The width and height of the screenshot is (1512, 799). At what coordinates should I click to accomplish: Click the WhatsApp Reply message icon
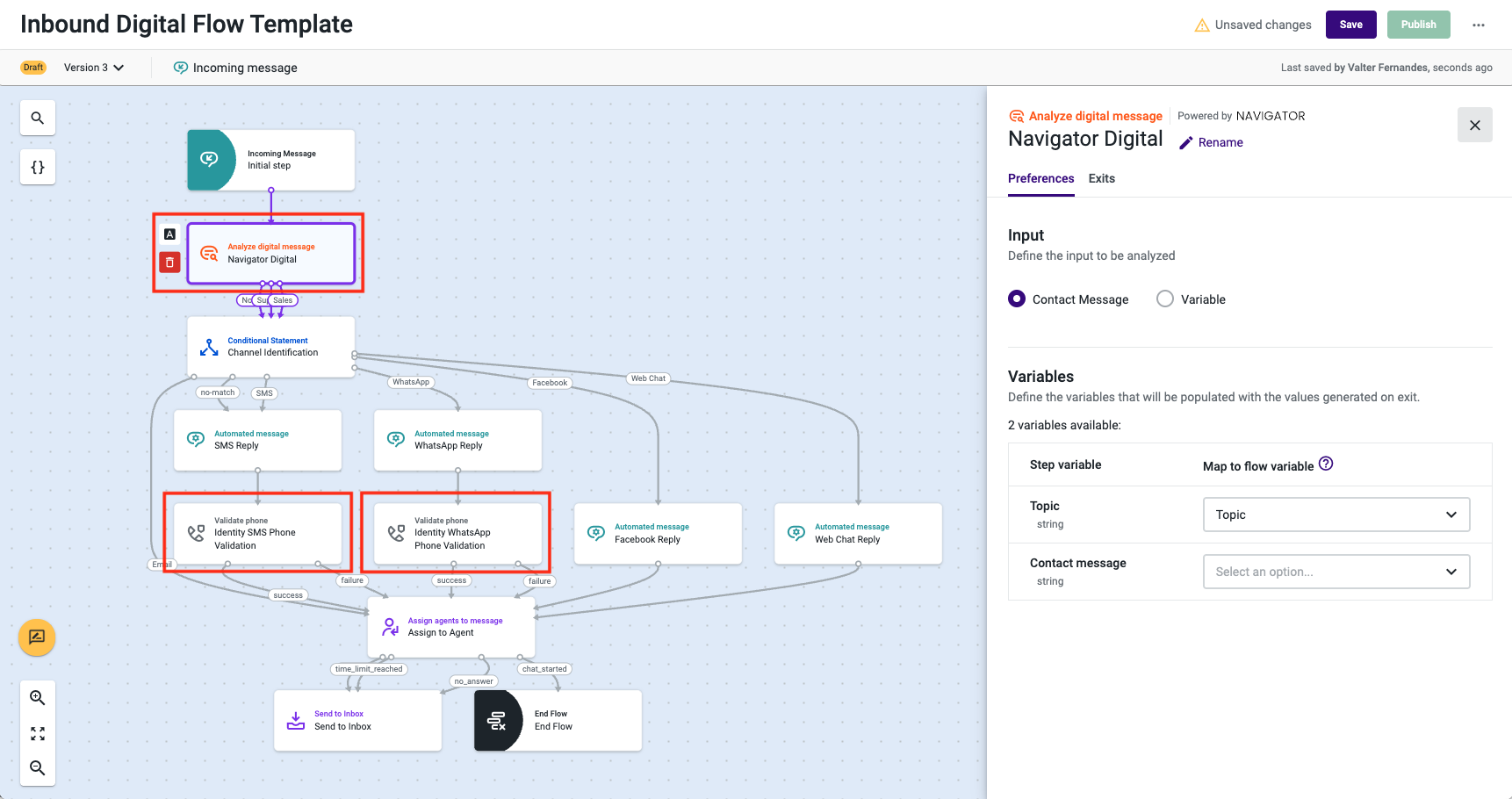(396, 439)
